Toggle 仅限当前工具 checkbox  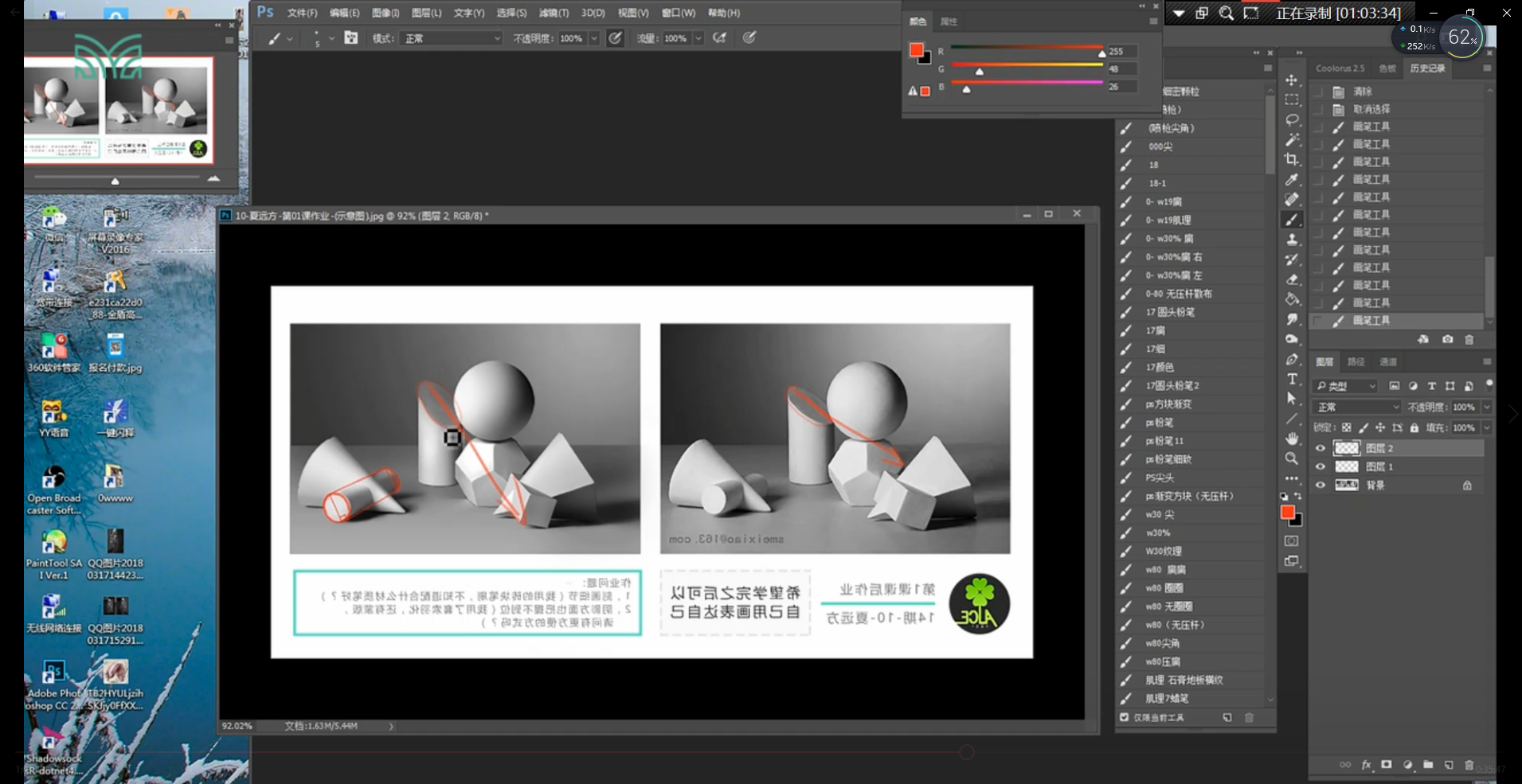coord(1125,717)
